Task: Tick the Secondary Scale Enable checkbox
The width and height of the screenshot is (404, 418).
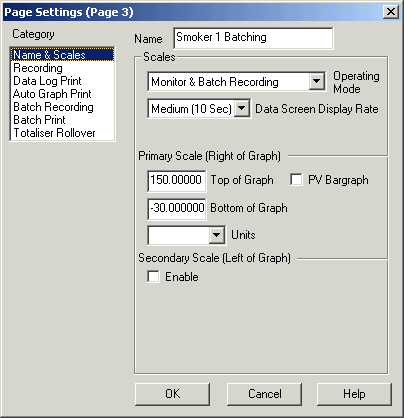Action: click(153, 276)
